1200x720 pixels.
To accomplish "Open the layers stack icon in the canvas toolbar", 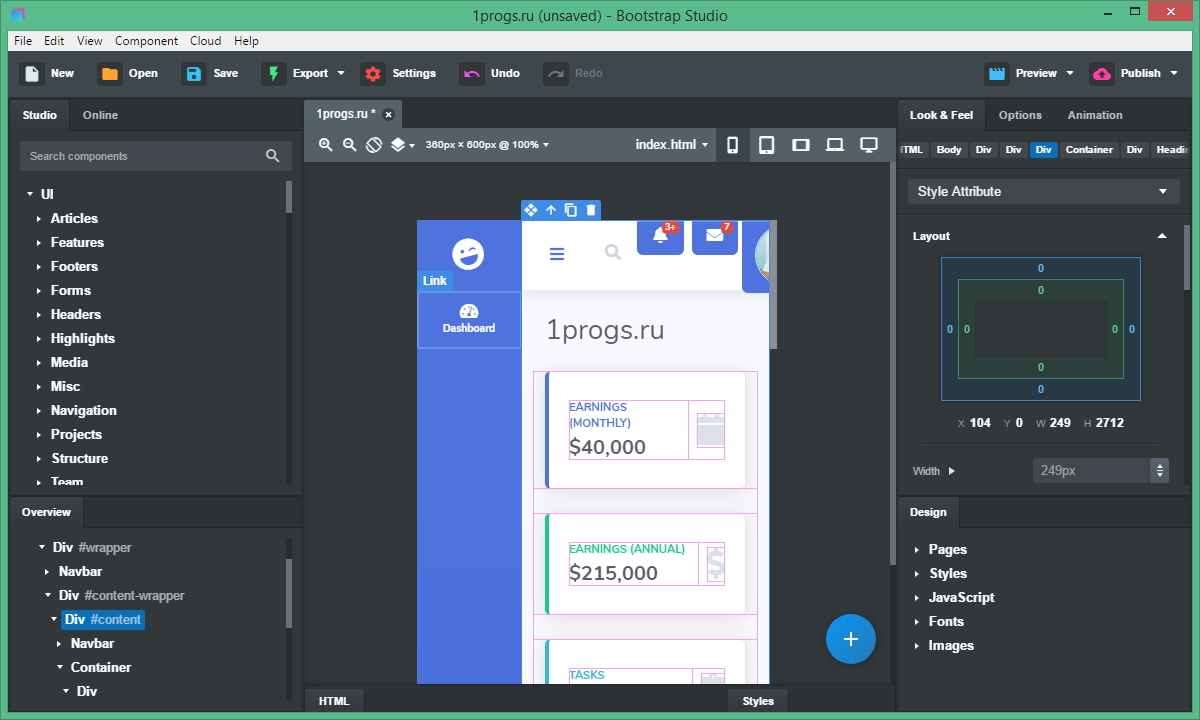I will (x=397, y=145).
